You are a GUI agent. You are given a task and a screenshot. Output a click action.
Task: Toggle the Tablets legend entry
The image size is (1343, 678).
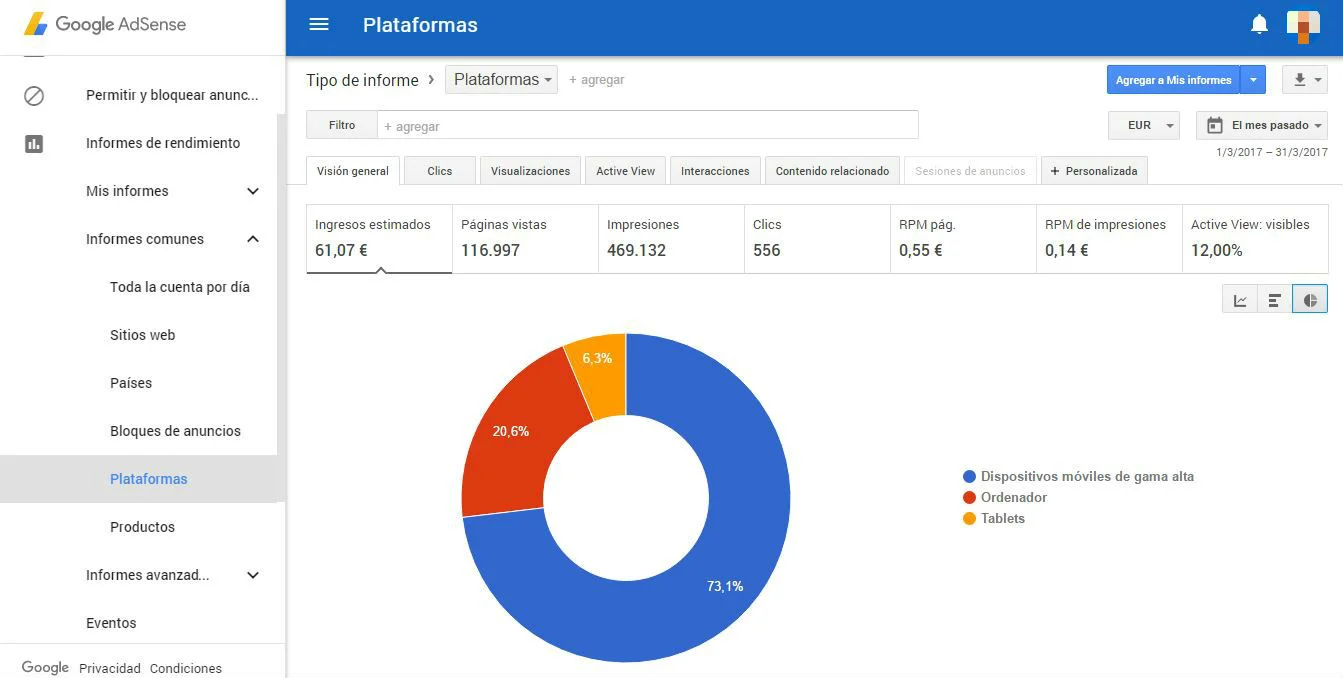point(1002,518)
